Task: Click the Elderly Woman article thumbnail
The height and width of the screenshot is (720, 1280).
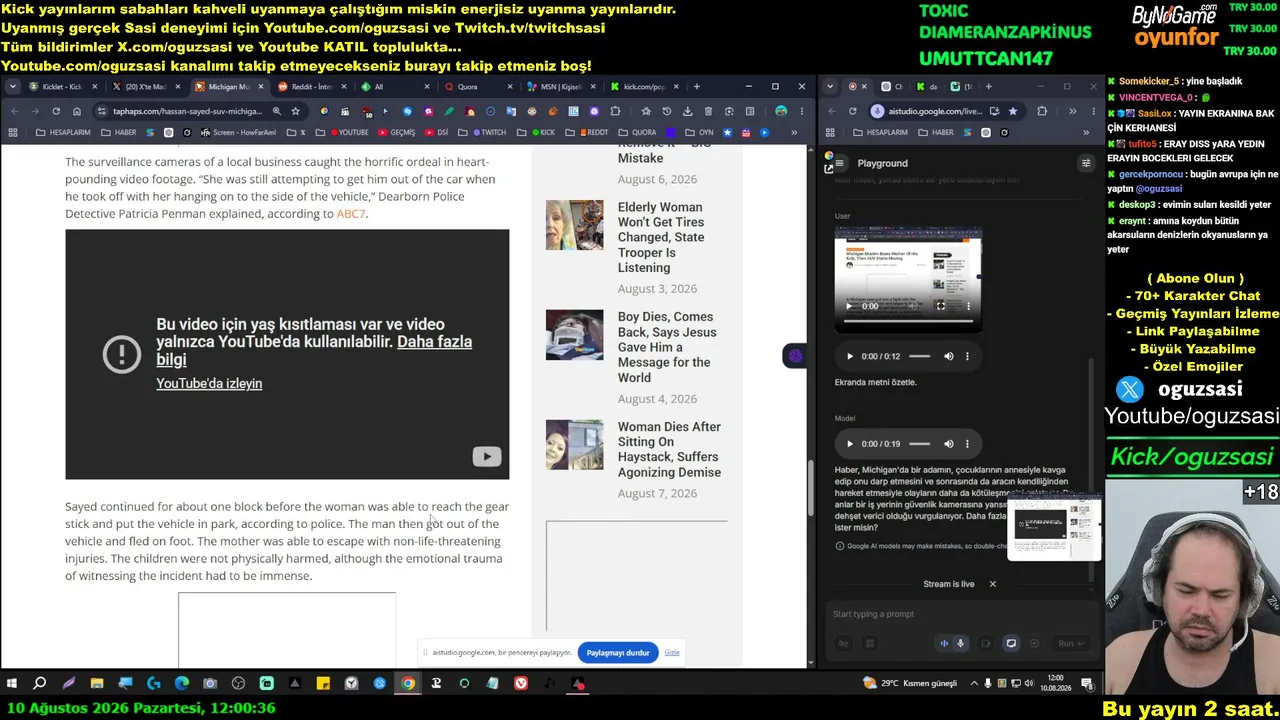Action: [x=575, y=225]
